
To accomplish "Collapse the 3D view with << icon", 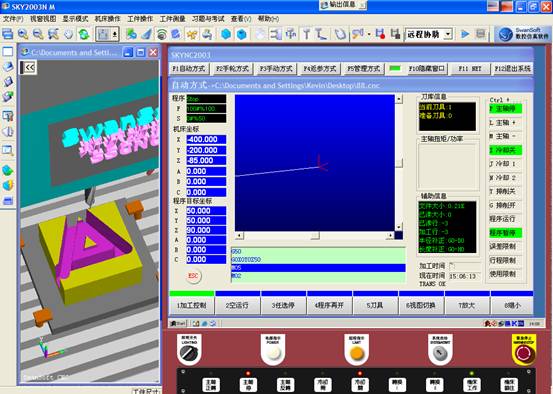I will (x=29, y=67).
